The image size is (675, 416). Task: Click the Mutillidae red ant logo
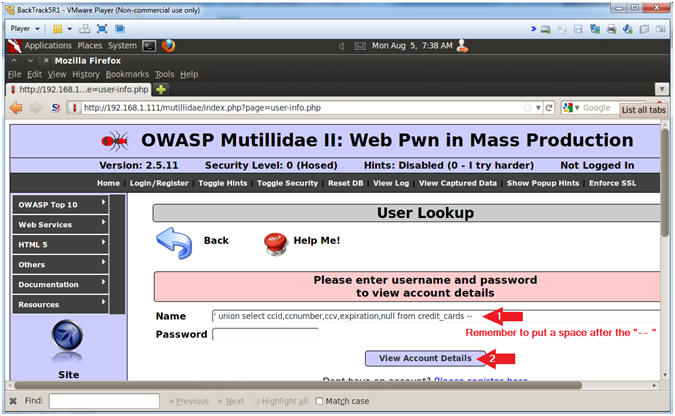(x=115, y=141)
